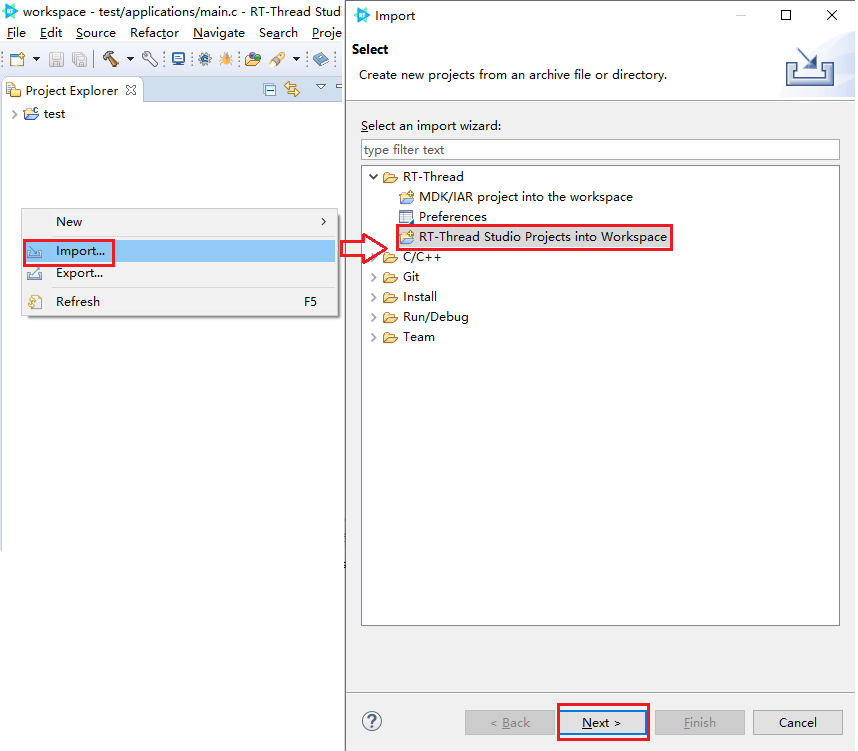Click the New wizard toolbar icon
The height and width of the screenshot is (751, 858).
pos(17,59)
